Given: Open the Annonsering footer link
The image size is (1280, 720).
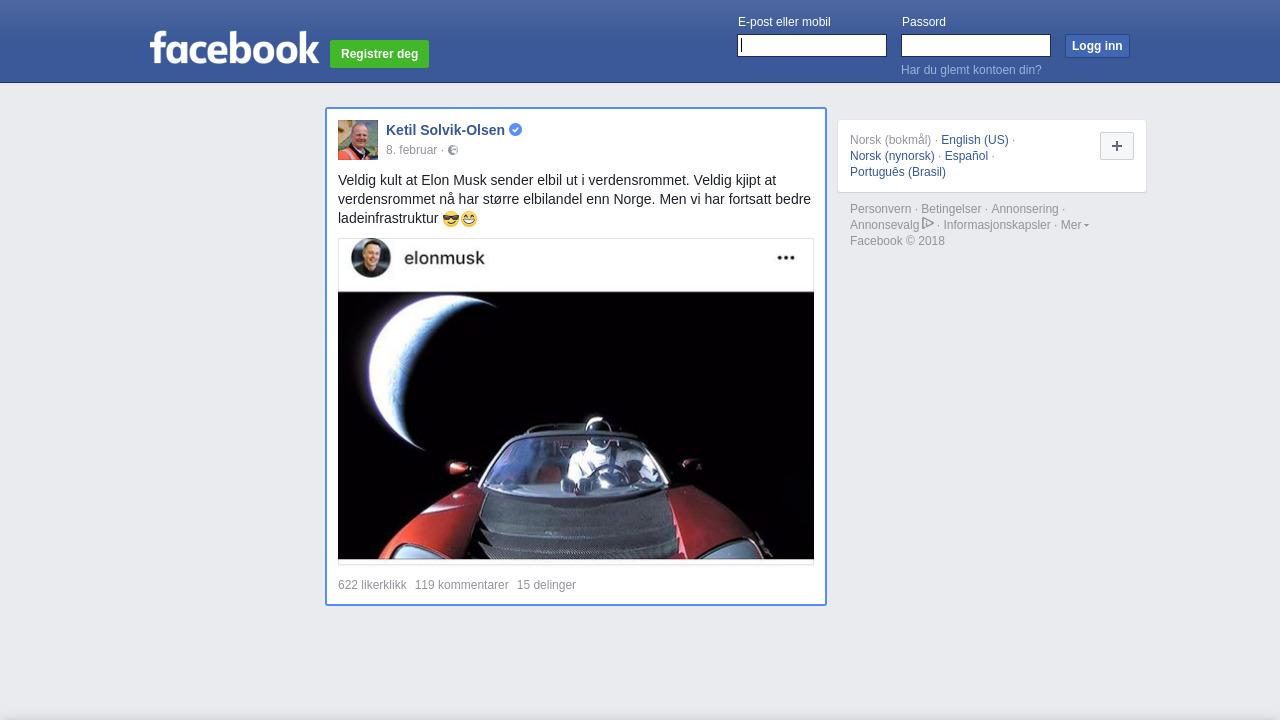Looking at the screenshot, I should (x=1025, y=209).
